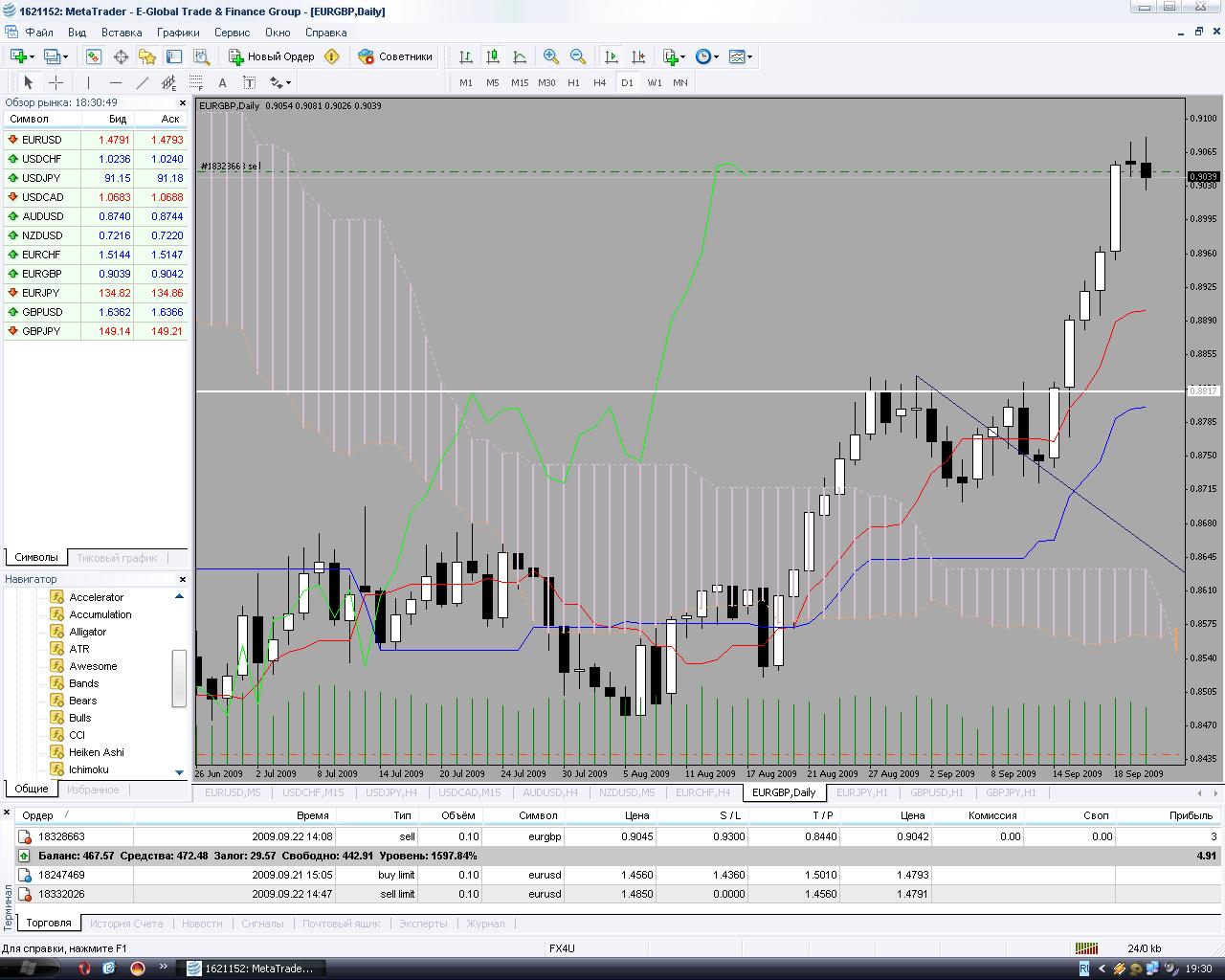The image size is (1225, 980).
Task: Select the text (A) tool
Action: tap(222, 82)
